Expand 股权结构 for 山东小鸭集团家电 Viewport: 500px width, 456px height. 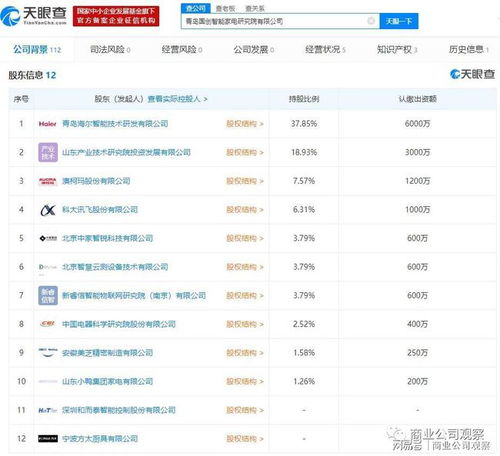pos(245,381)
